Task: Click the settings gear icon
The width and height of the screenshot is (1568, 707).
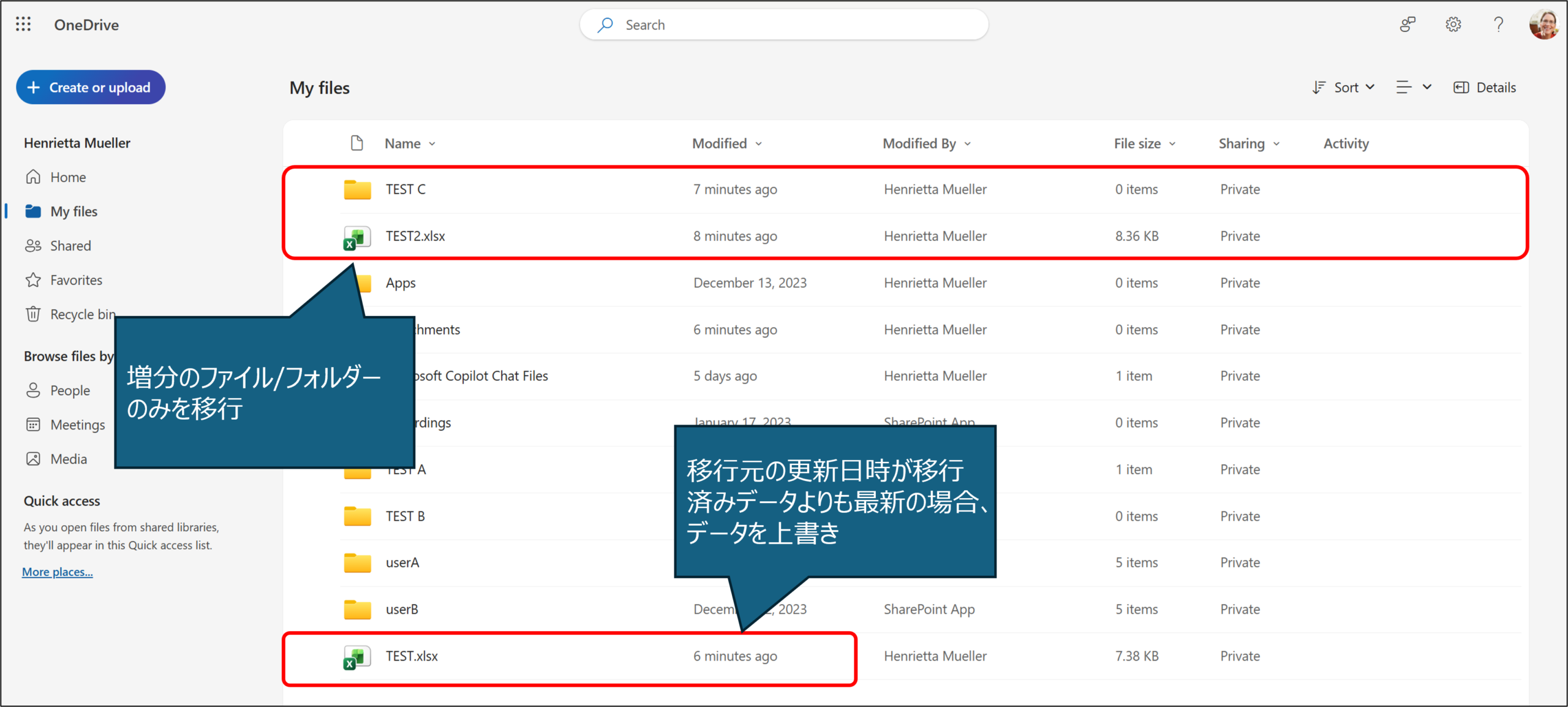Action: 1453,25
